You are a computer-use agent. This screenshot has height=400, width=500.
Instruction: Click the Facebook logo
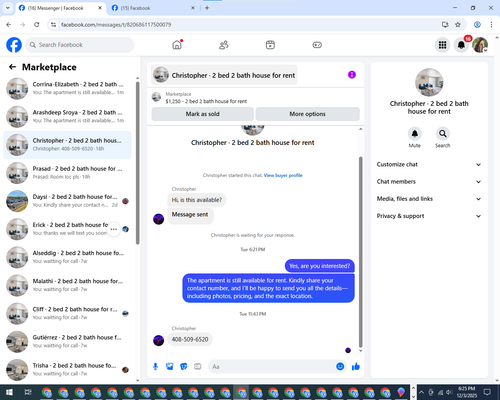point(14,45)
